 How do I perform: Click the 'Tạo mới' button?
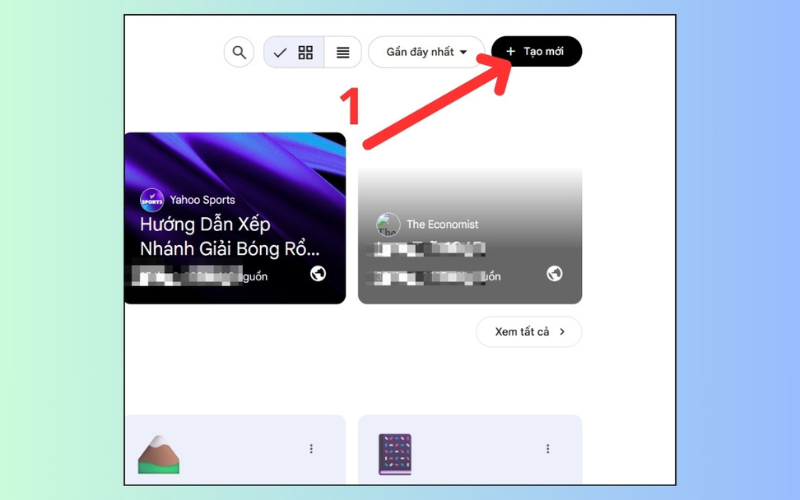tap(536, 52)
